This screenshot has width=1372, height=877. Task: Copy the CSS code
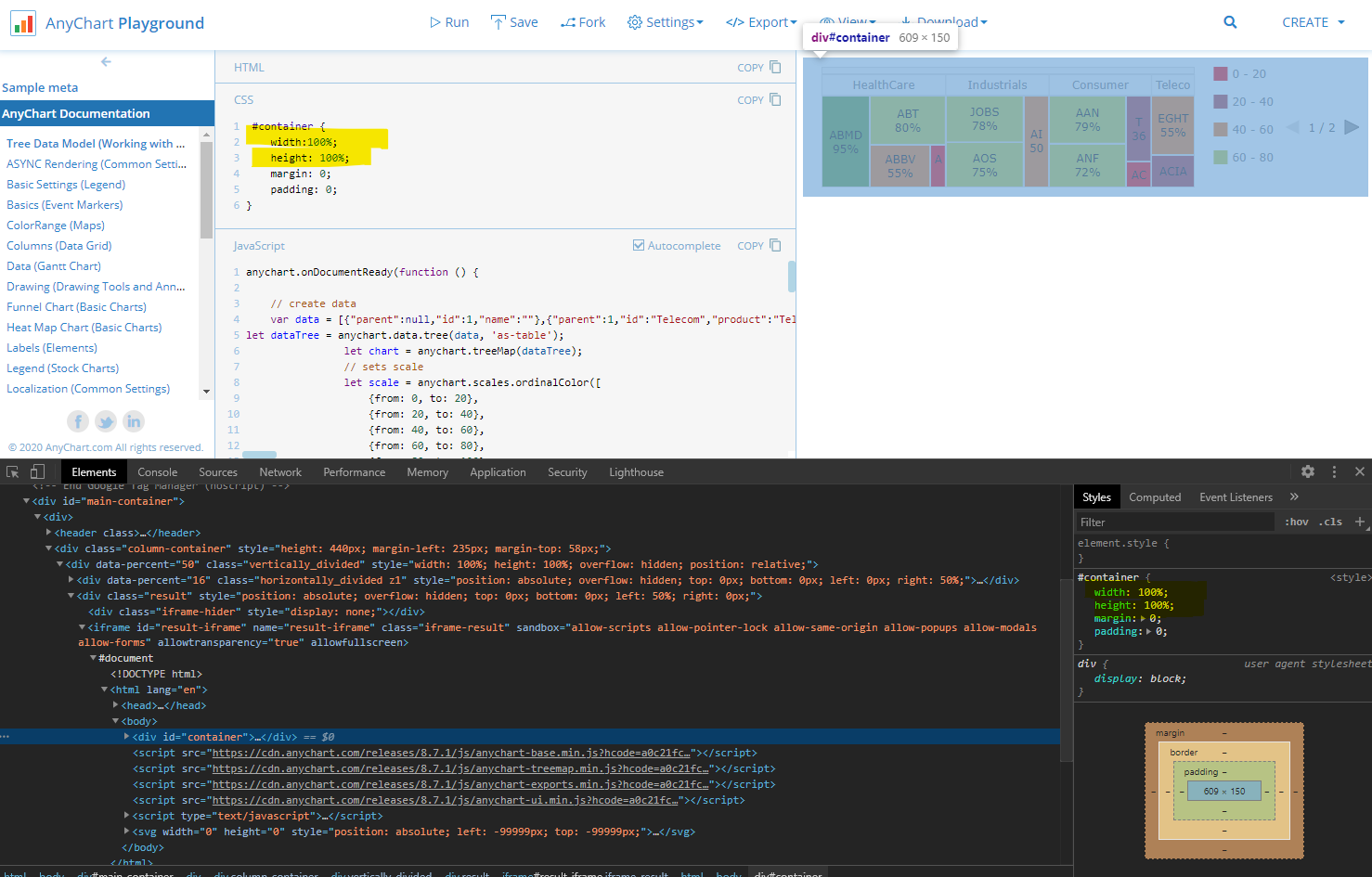[x=759, y=100]
